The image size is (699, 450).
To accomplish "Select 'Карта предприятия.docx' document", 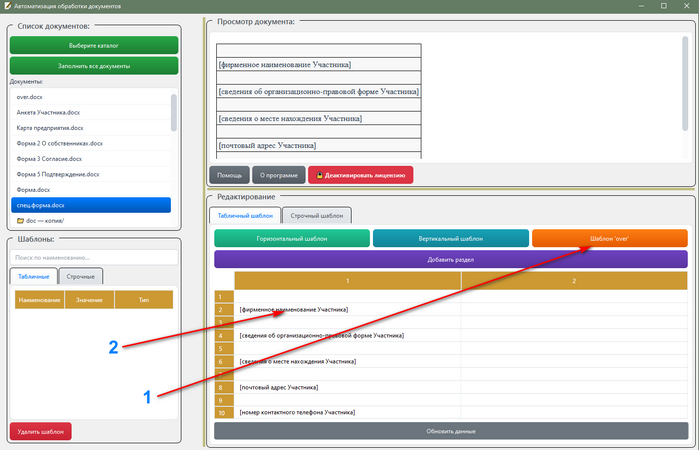I will pyautogui.click(x=90, y=128).
